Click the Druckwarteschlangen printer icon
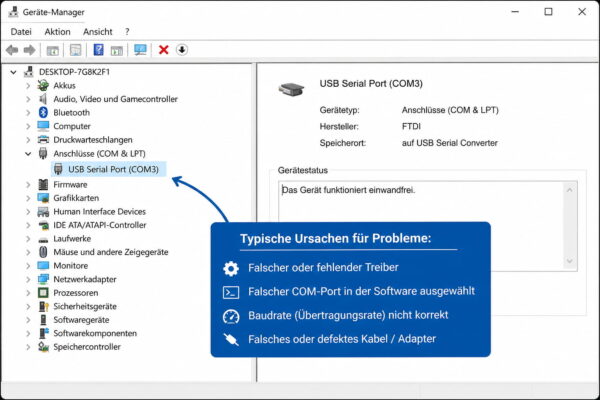The image size is (600, 400). 43,139
